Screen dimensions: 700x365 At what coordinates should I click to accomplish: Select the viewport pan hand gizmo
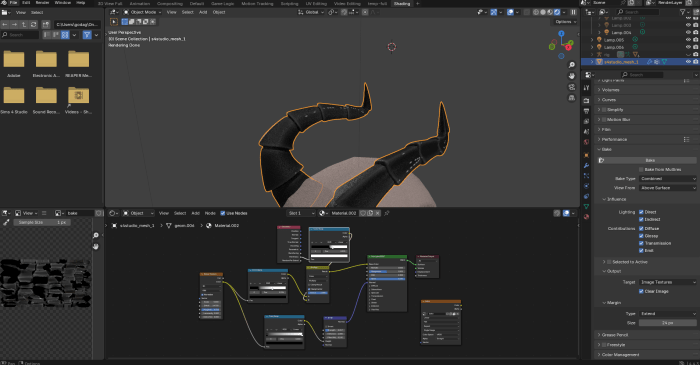tap(571, 76)
